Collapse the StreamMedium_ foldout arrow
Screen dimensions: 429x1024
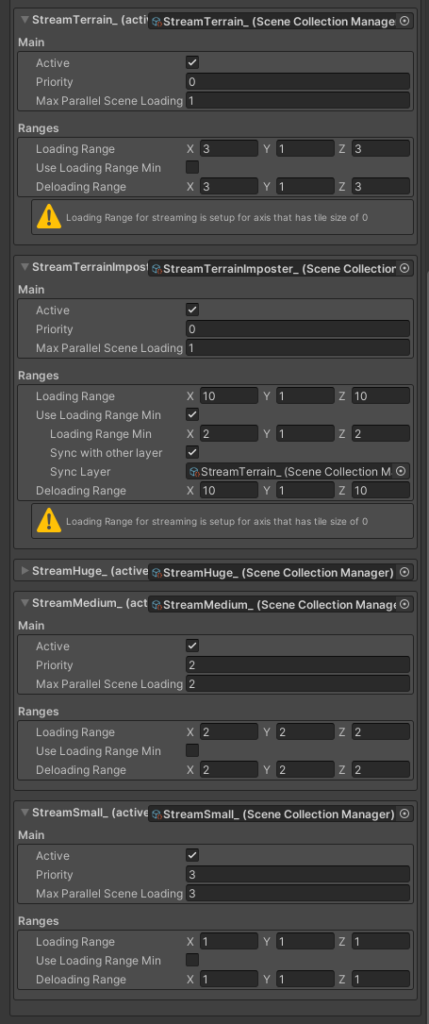pyautogui.click(x=25, y=603)
